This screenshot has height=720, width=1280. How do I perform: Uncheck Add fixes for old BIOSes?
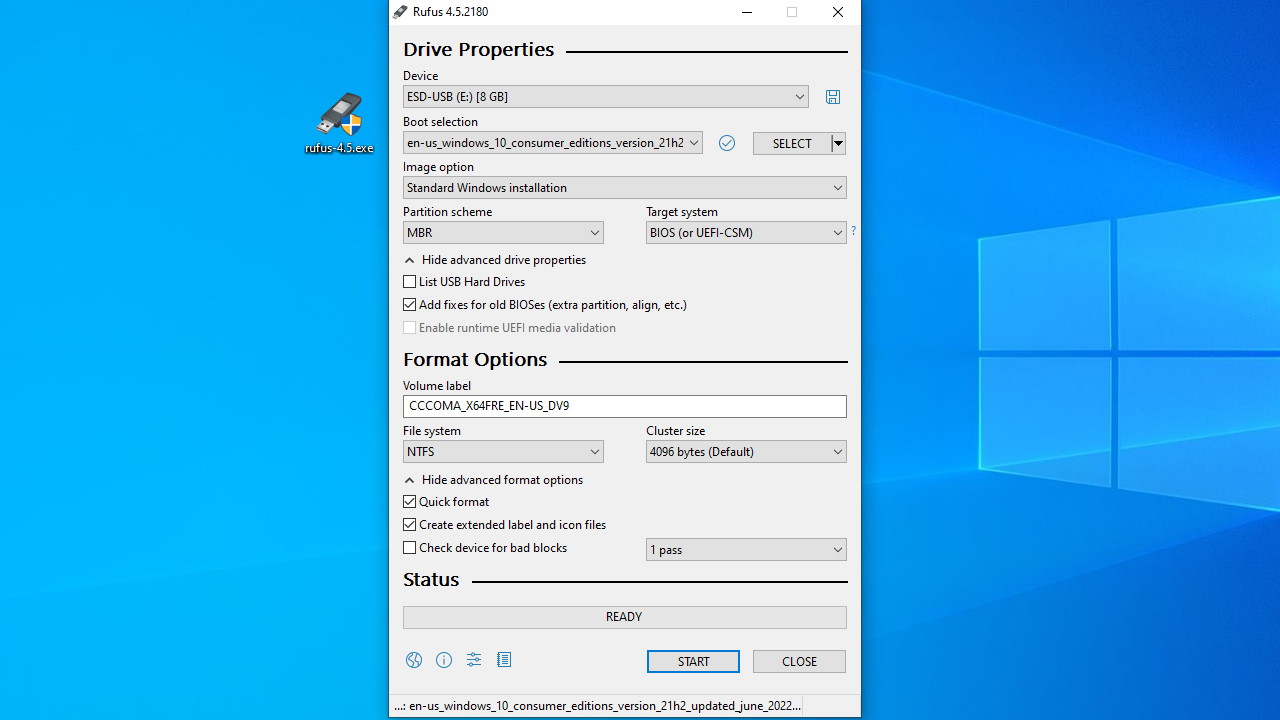[410, 305]
